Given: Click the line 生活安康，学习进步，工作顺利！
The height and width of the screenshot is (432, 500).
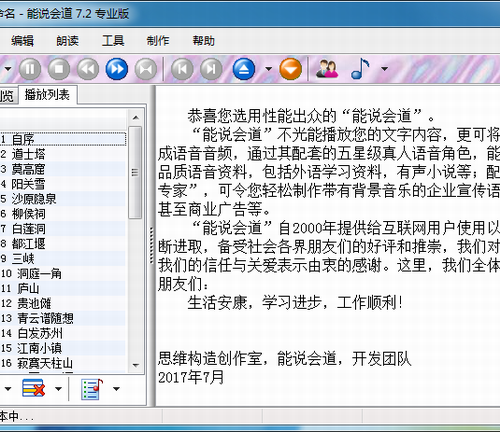Looking at the screenshot, I should point(296,303).
